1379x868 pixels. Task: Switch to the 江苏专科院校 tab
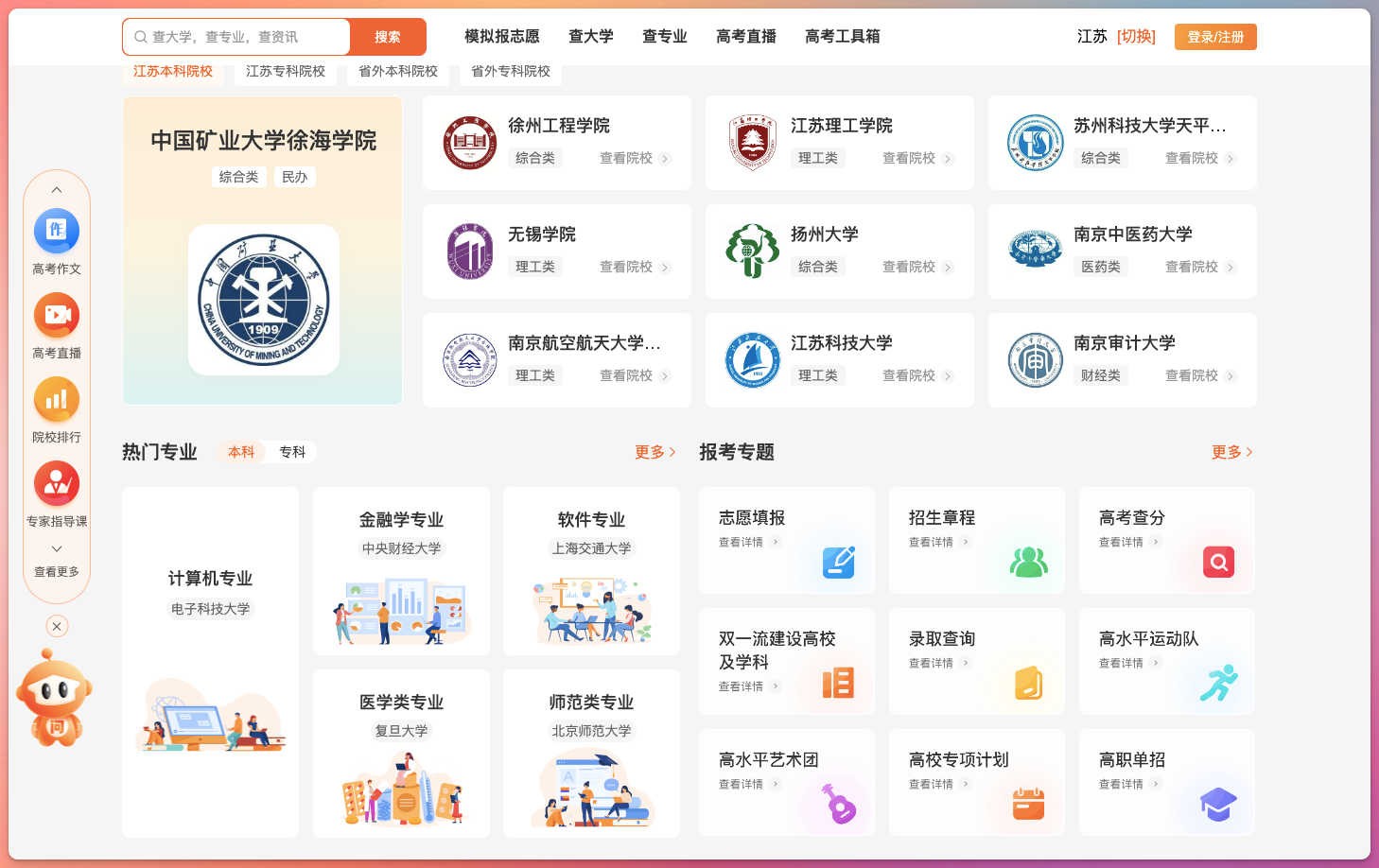[285, 72]
